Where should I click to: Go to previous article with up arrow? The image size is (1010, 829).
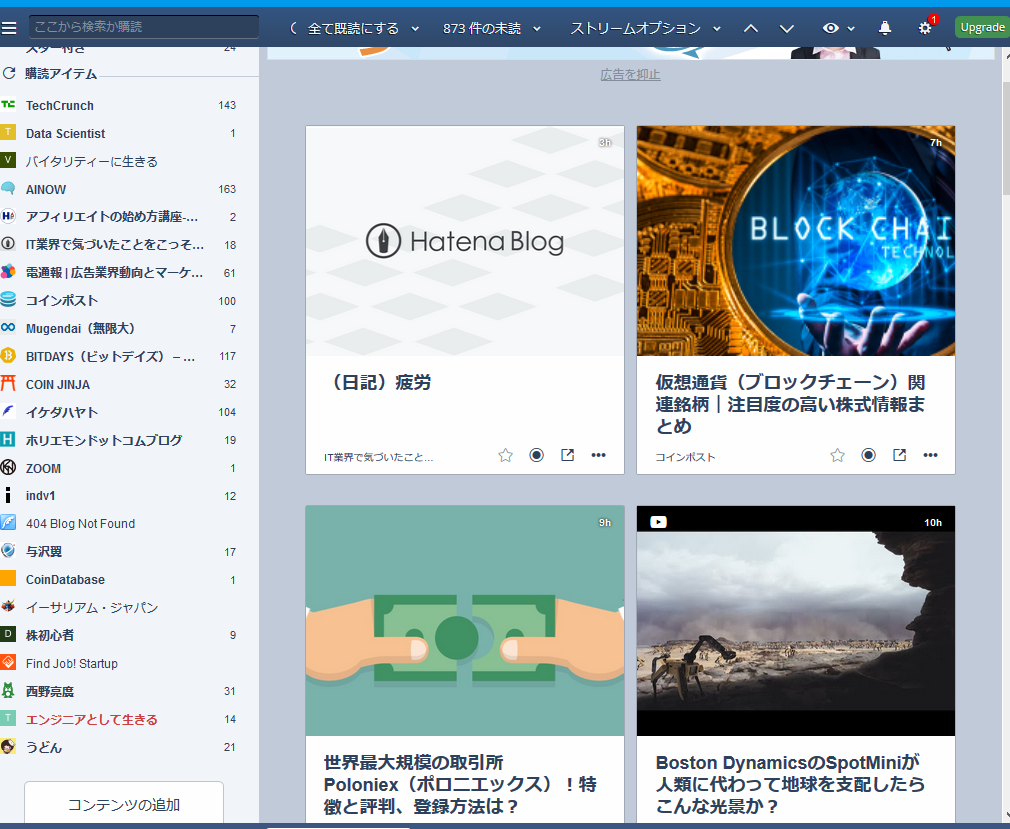[751, 28]
